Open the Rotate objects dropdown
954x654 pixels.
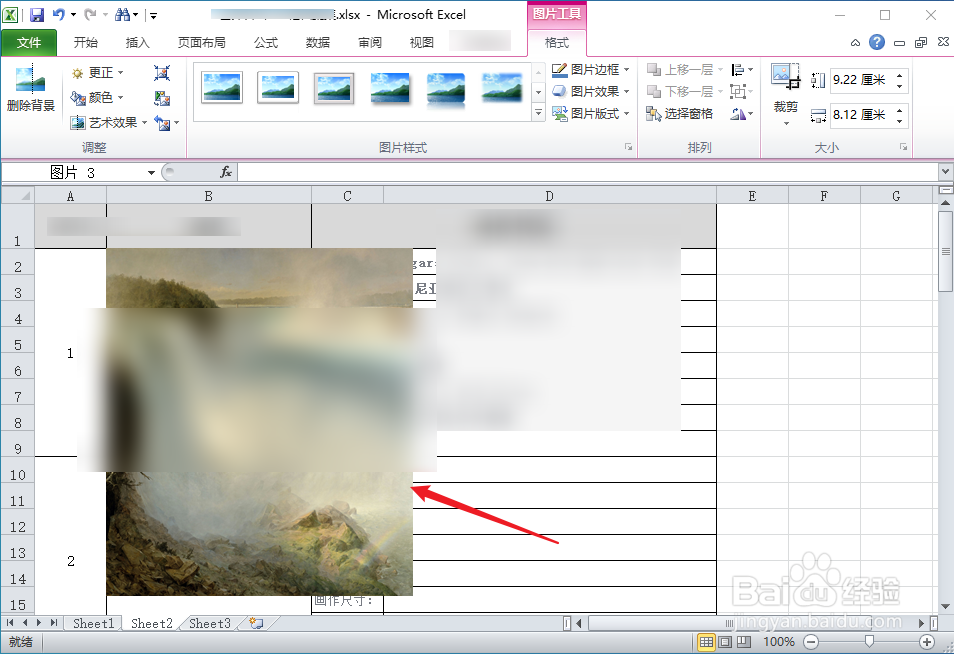(x=742, y=113)
